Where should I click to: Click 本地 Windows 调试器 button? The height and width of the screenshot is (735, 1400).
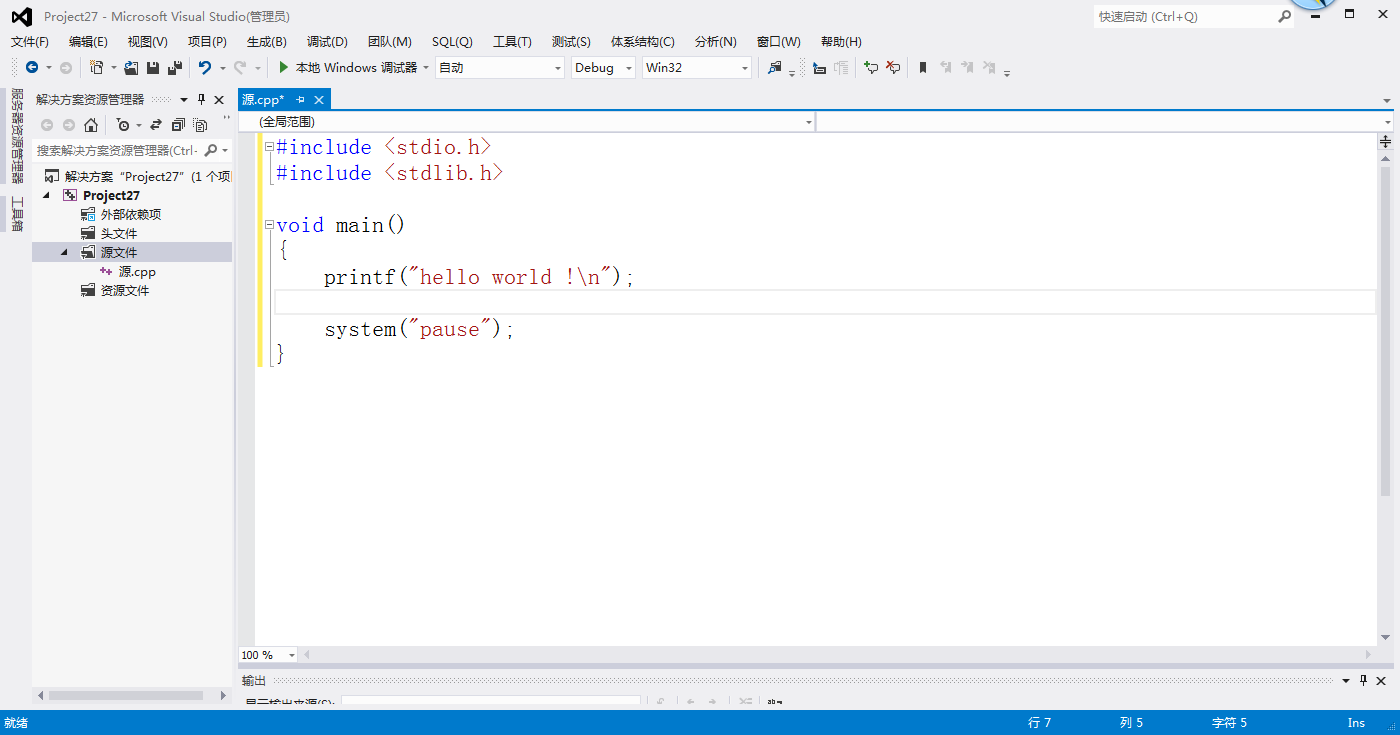click(x=347, y=67)
